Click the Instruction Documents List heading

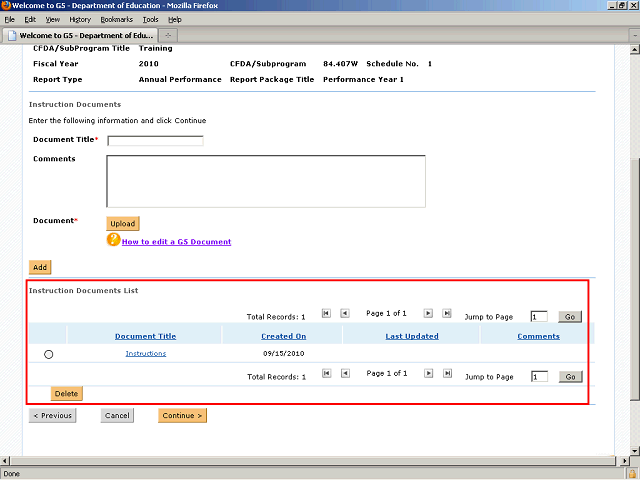click(x=84, y=291)
